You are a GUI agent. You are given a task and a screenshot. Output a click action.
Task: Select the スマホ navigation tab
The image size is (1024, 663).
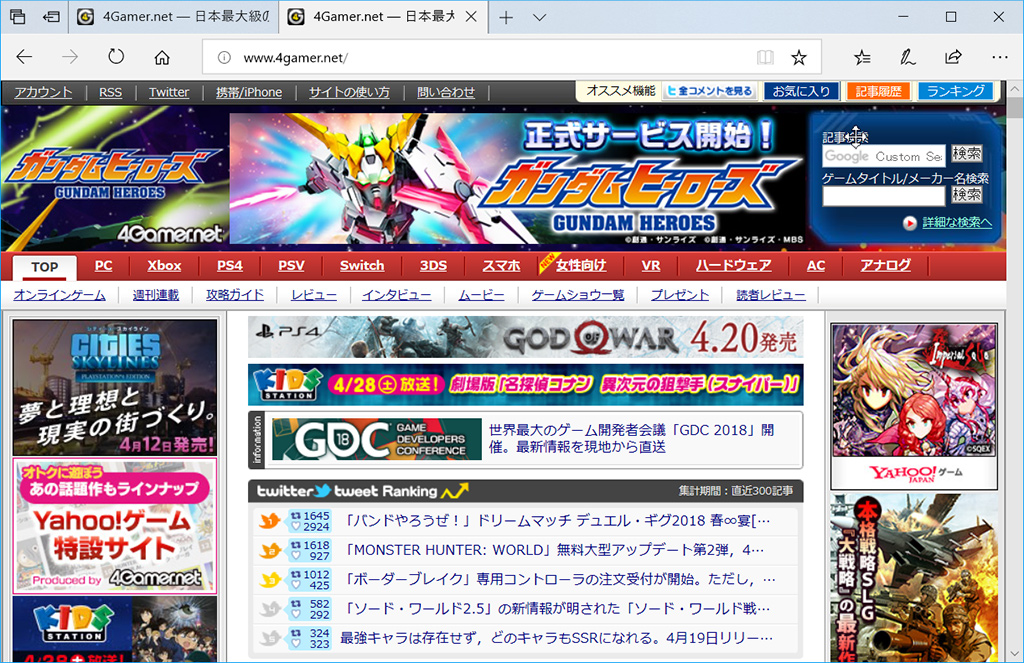[501, 266]
